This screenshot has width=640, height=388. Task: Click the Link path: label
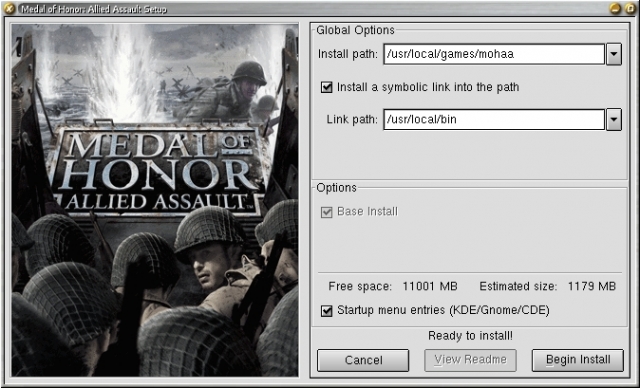(x=352, y=119)
